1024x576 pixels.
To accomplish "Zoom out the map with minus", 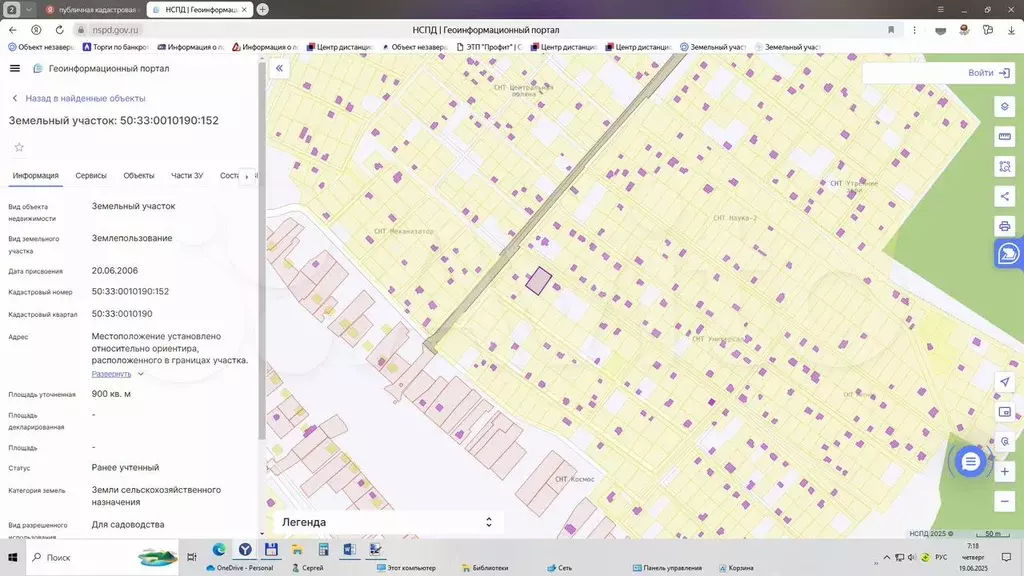I will pyautogui.click(x=1004, y=501).
